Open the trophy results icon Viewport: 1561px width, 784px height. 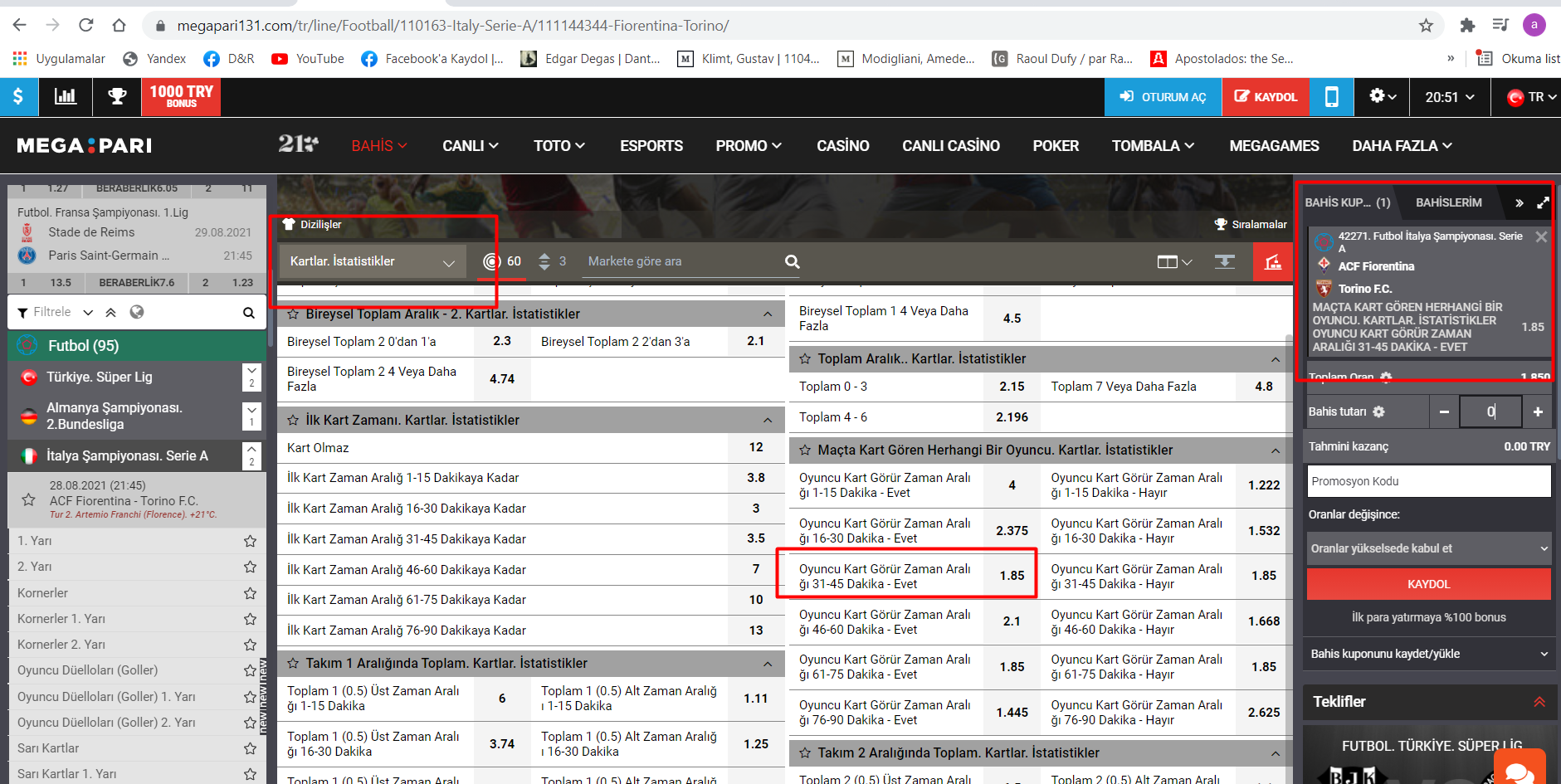(x=117, y=97)
